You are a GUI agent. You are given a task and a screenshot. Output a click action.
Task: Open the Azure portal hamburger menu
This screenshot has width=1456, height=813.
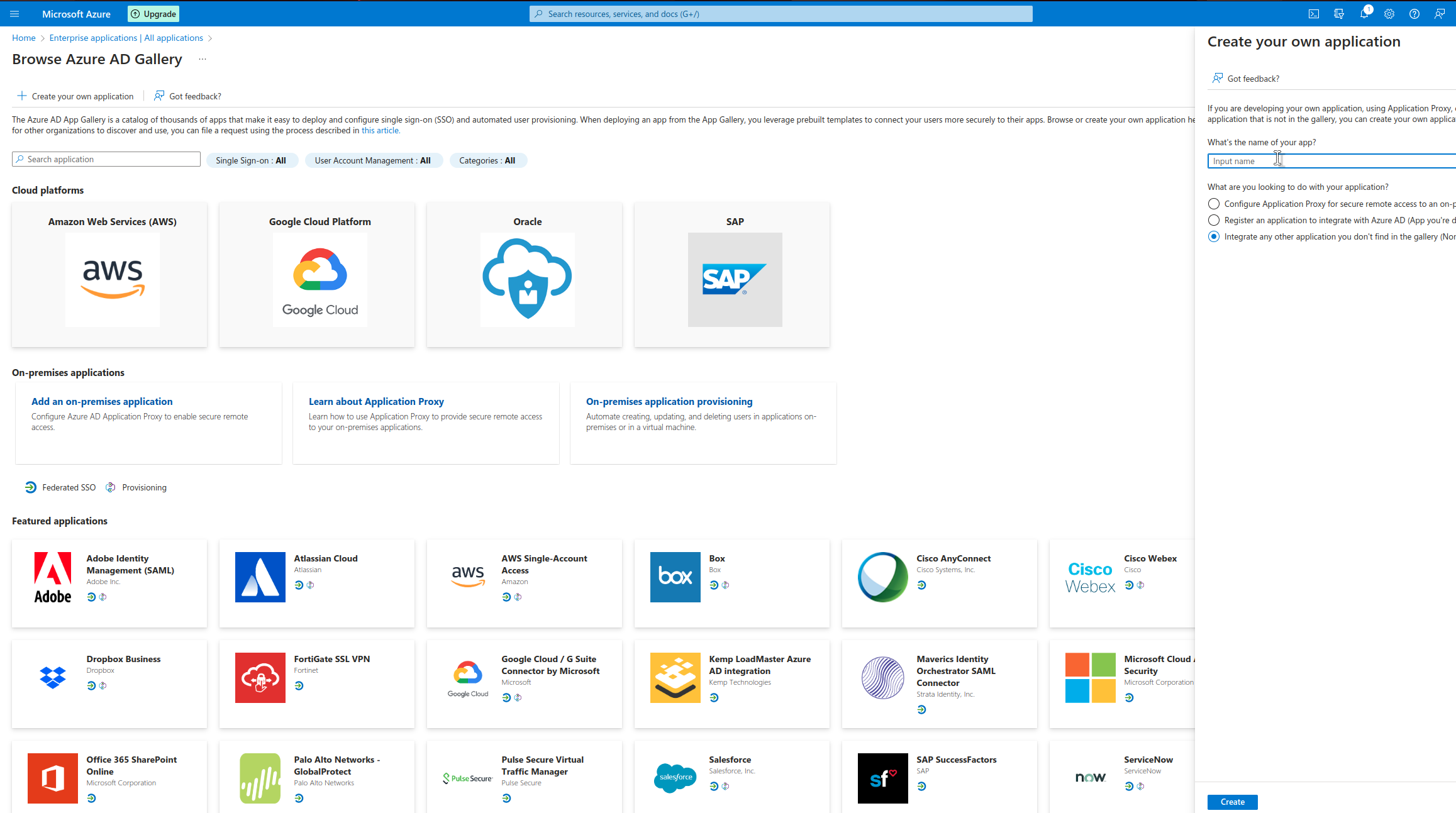tap(14, 14)
